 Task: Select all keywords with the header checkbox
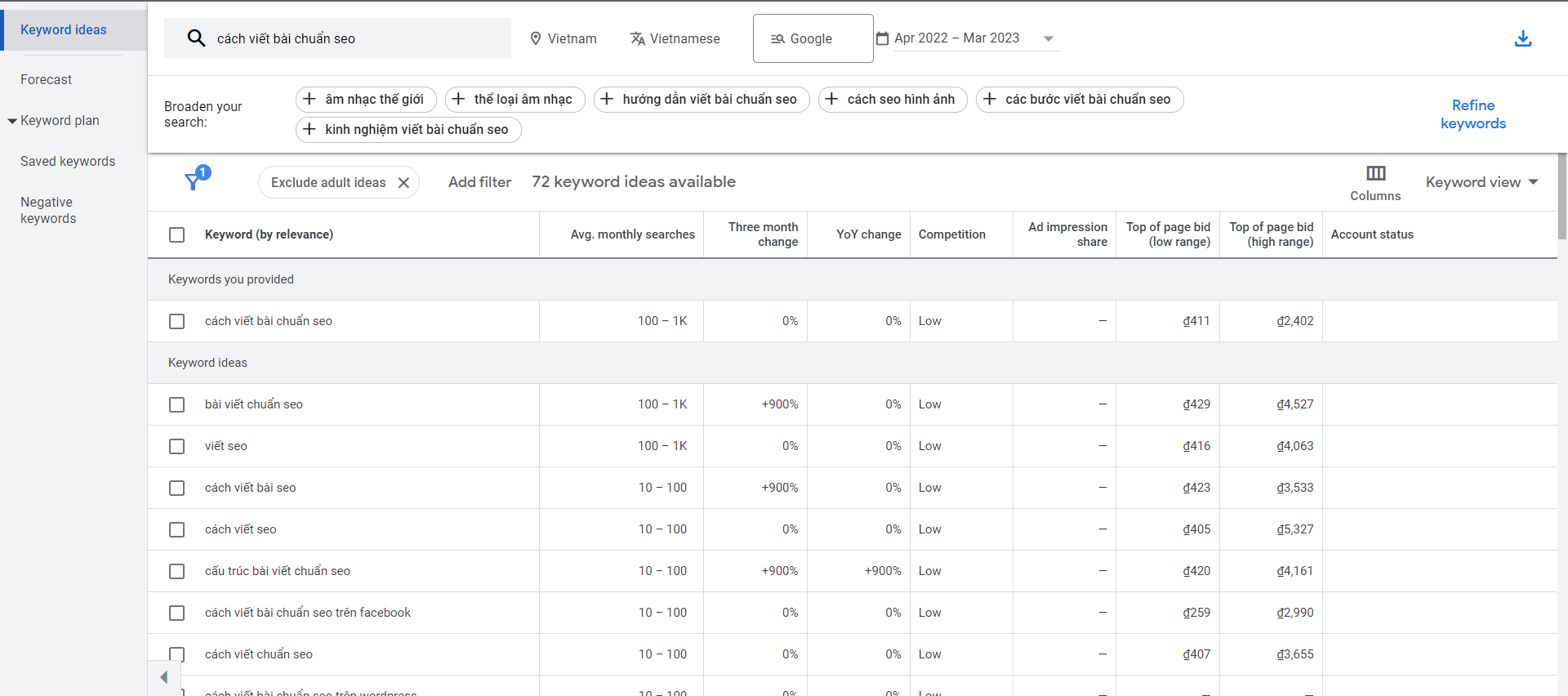(x=176, y=234)
